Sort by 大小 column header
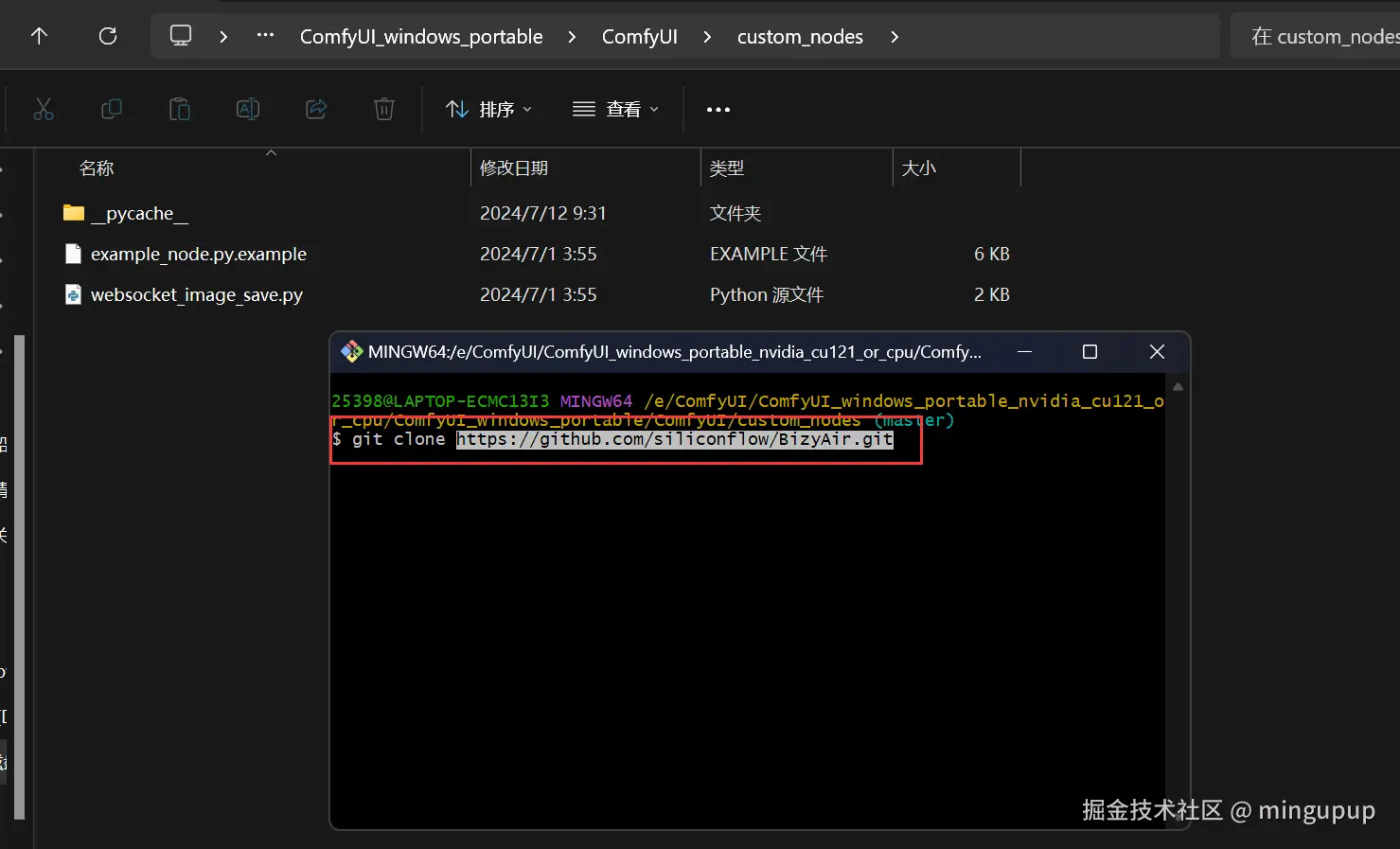The width and height of the screenshot is (1400, 849). 919,168
